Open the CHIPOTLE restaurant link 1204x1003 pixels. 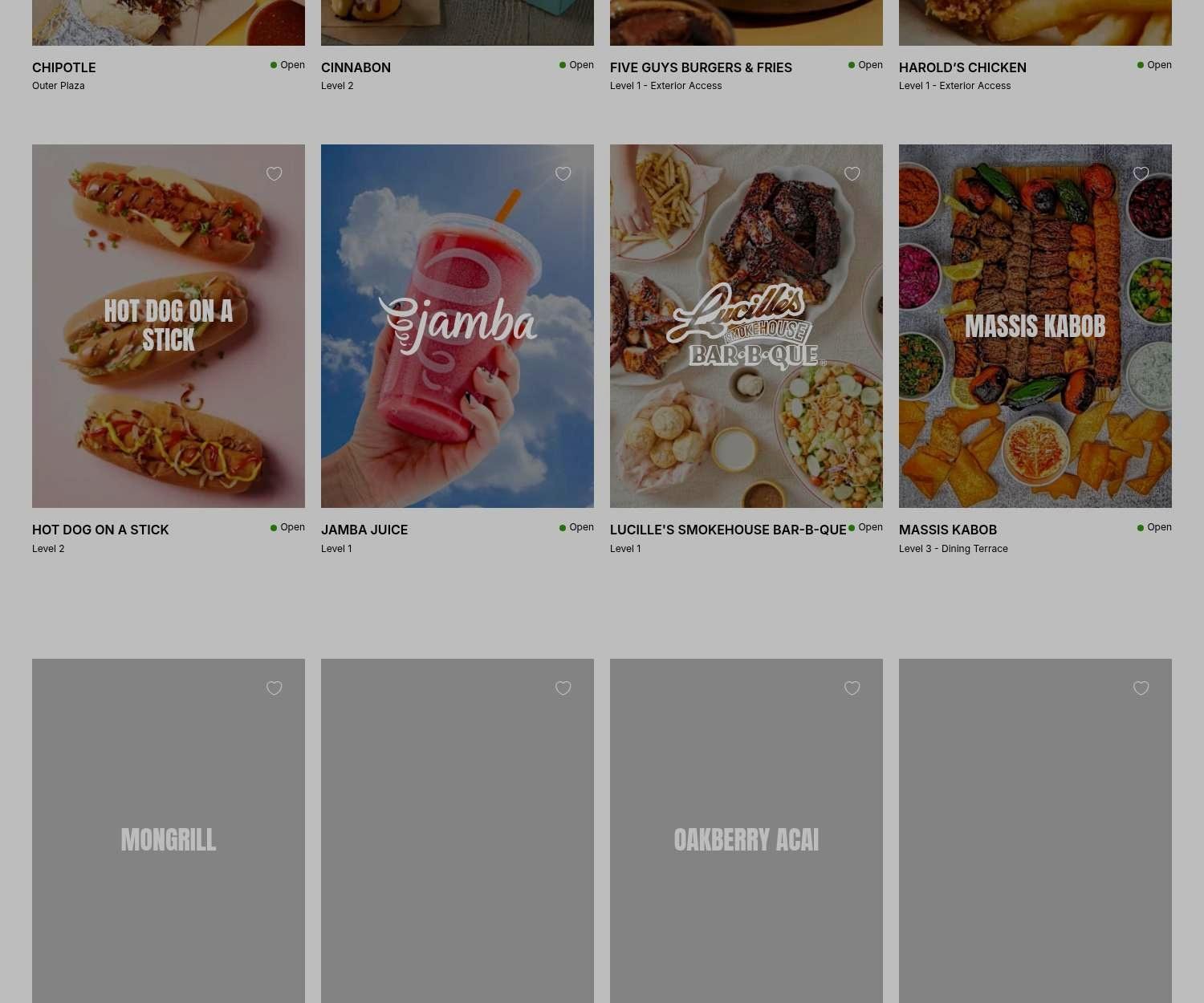click(64, 67)
